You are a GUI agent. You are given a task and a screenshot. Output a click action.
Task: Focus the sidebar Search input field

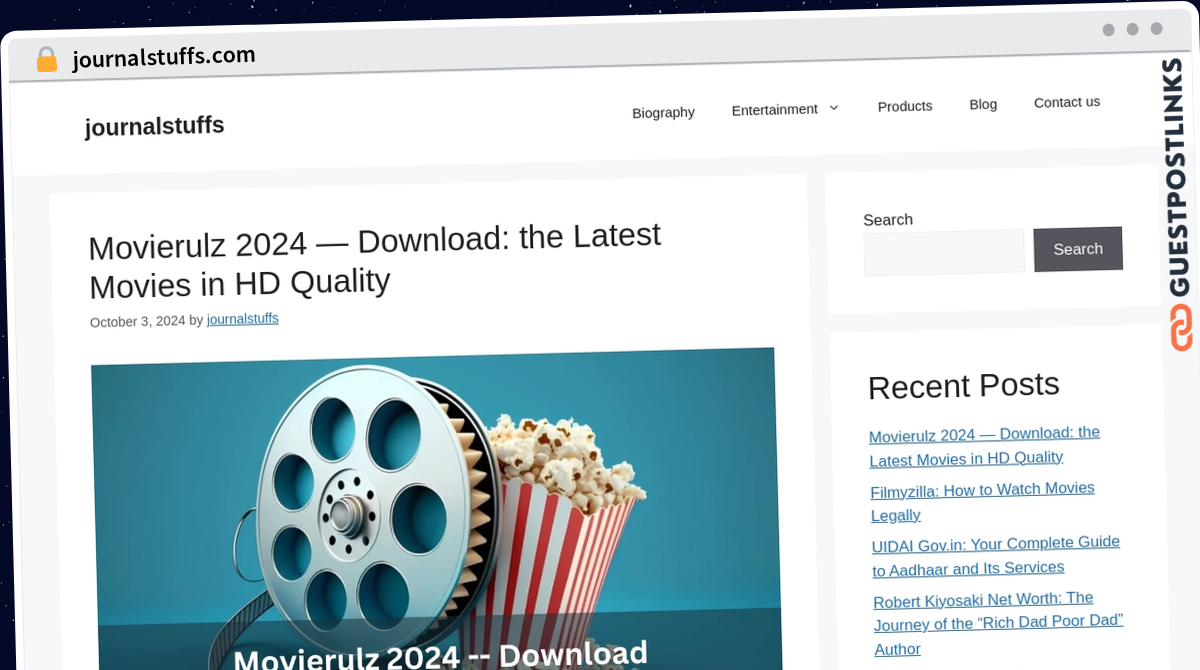click(944, 252)
